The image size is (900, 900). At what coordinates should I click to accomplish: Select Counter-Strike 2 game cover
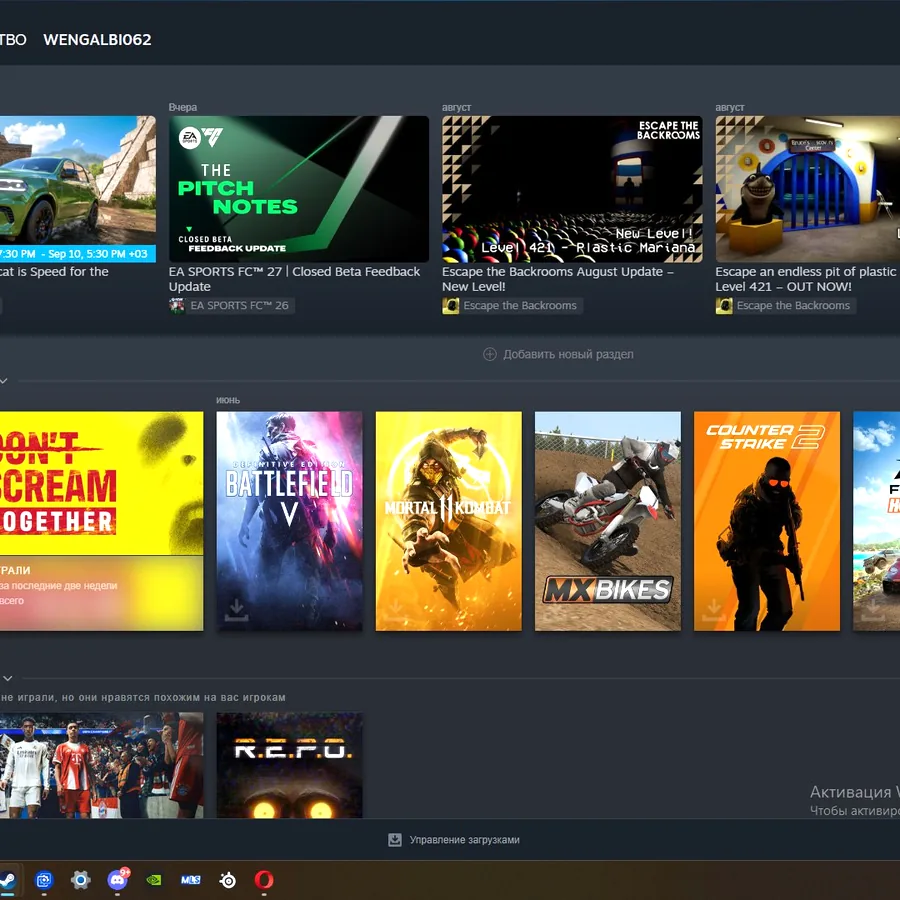(767, 521)
